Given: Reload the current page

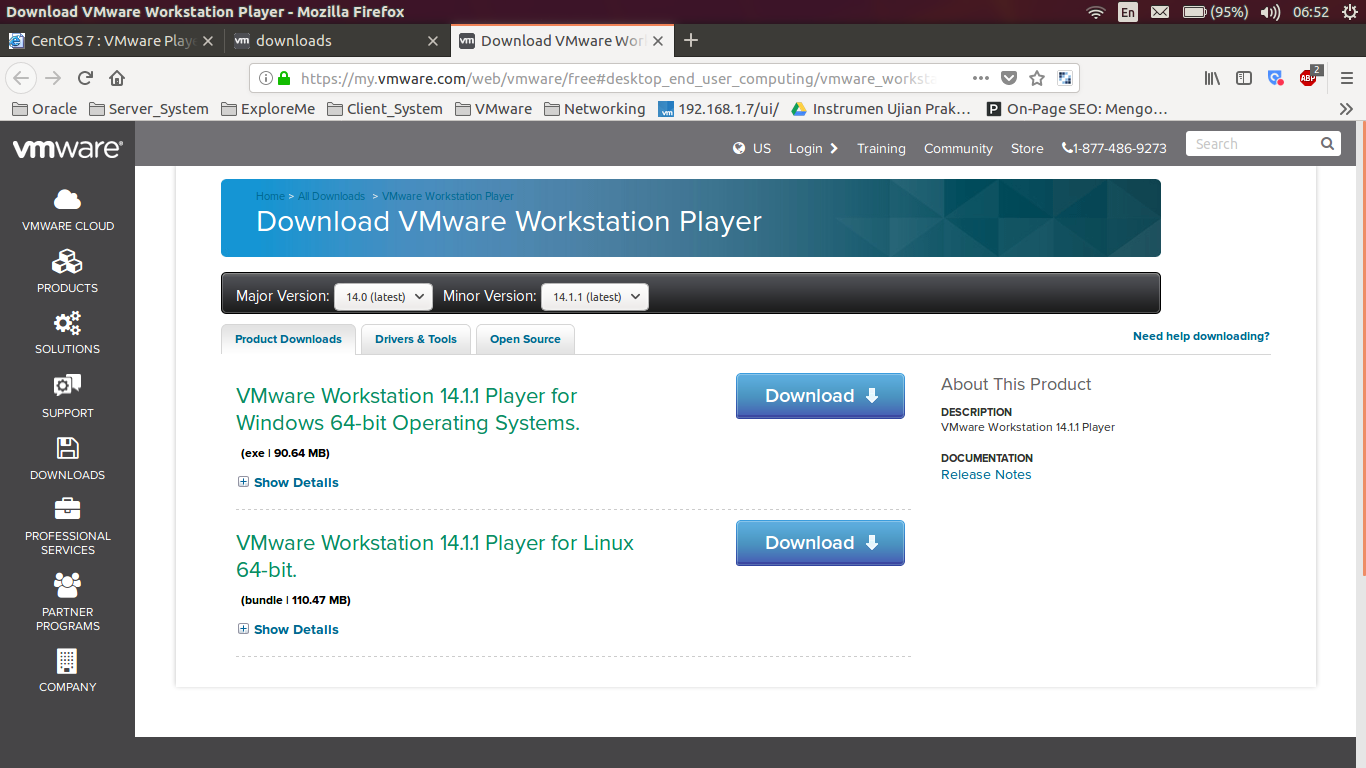Looking at the screenshot, I should (x=85, y=78).
